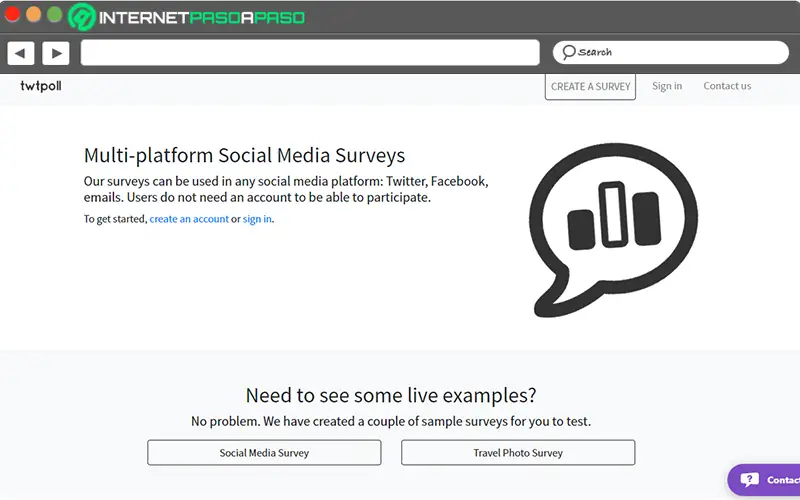
Task: Click the Multi-platform Social Media Surveys heading
Action: coord(244,155)
